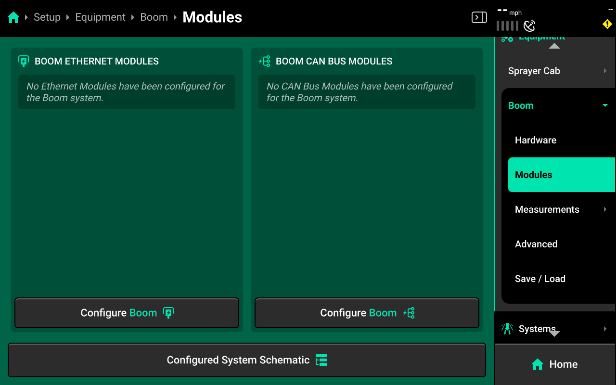Expand the Measurements submenu arrow
Image resolution: width=616 pixels, height=385 pixels.
[x=605, y=209]
